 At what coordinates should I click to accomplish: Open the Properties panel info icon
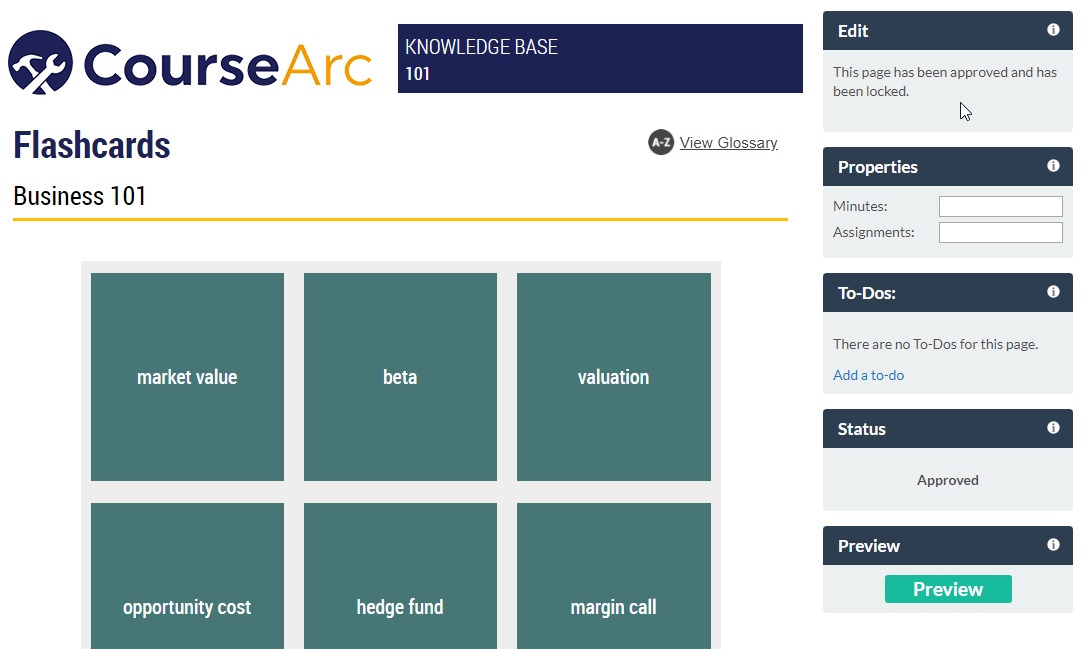[x=1053, y=166]
